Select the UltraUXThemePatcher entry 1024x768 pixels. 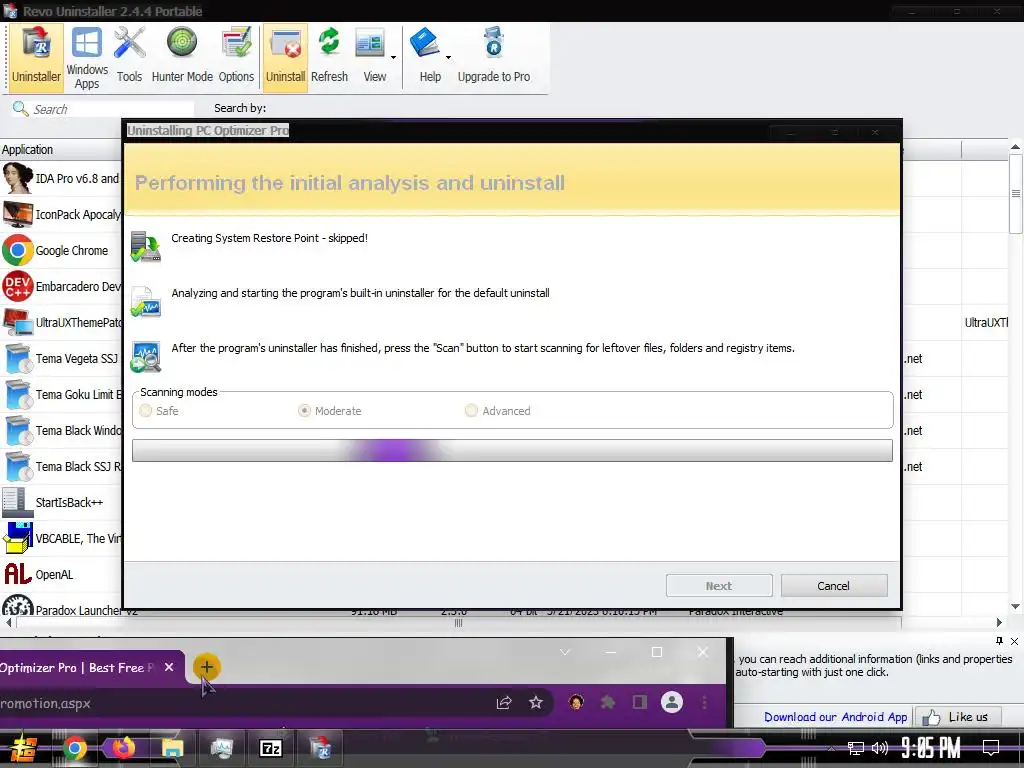(x=61, y=322)
